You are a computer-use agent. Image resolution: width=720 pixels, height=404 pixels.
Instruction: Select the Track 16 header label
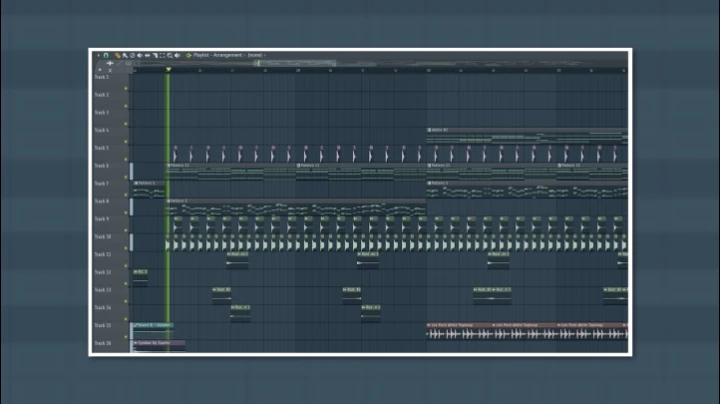pyautogui.click(x=102, y=343)
